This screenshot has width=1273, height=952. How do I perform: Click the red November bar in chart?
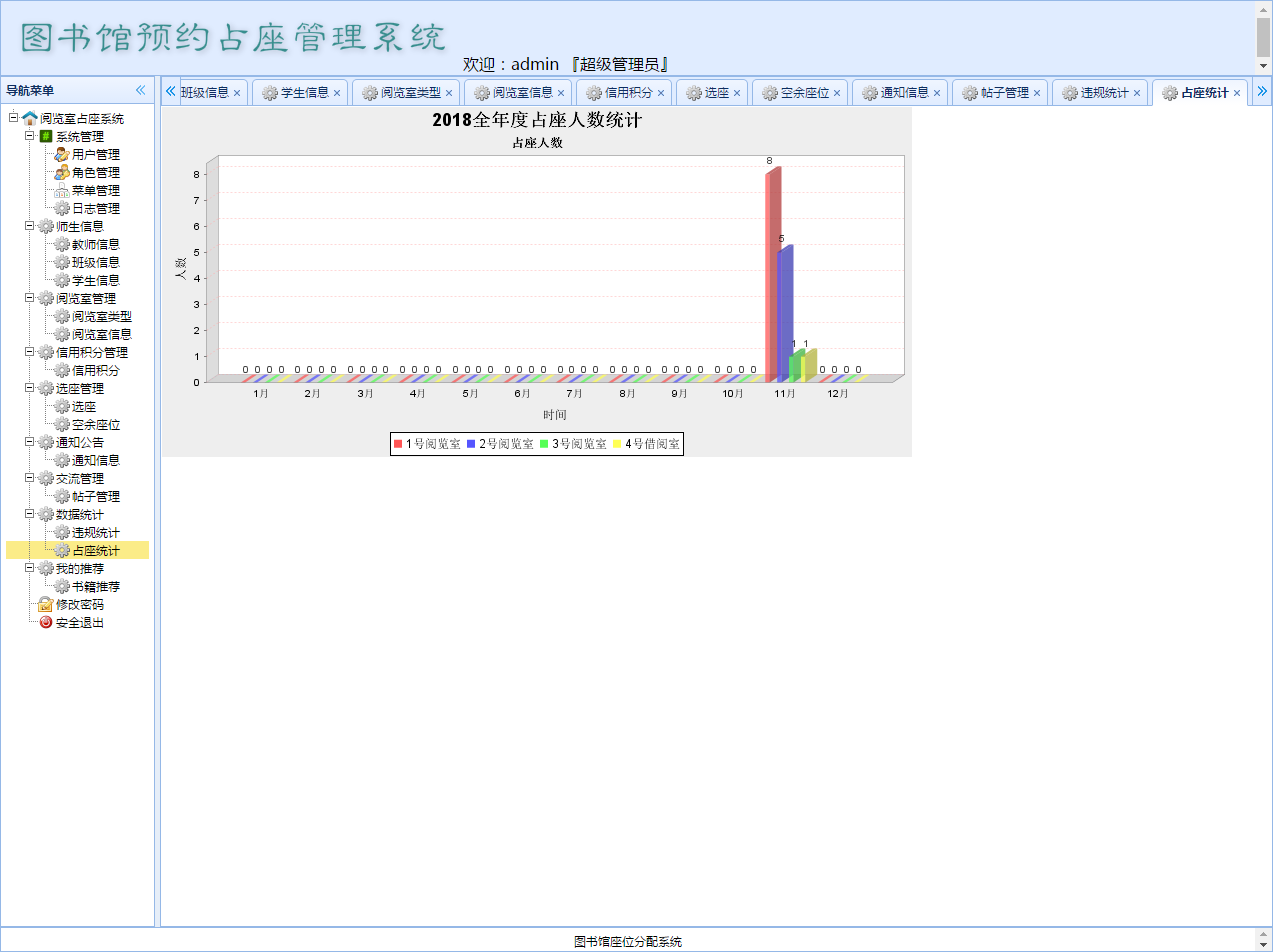tap(772, 273)
